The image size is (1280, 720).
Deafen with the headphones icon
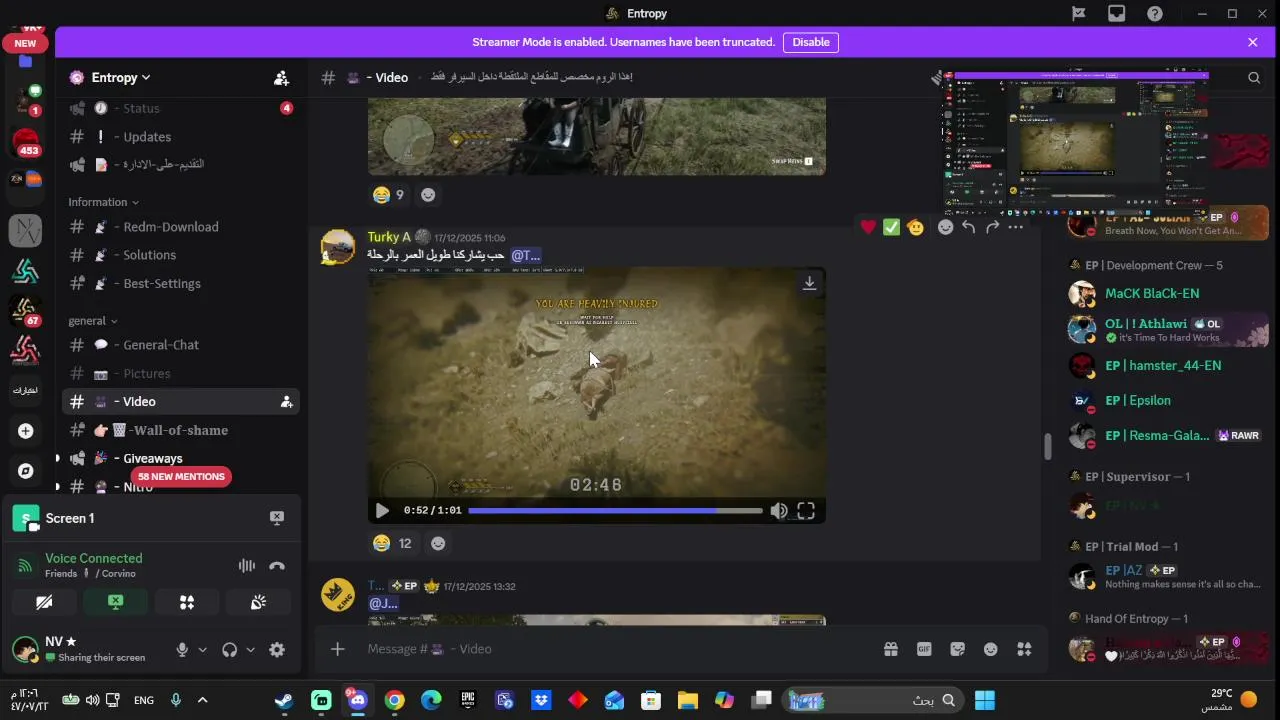tap(230, 650)
